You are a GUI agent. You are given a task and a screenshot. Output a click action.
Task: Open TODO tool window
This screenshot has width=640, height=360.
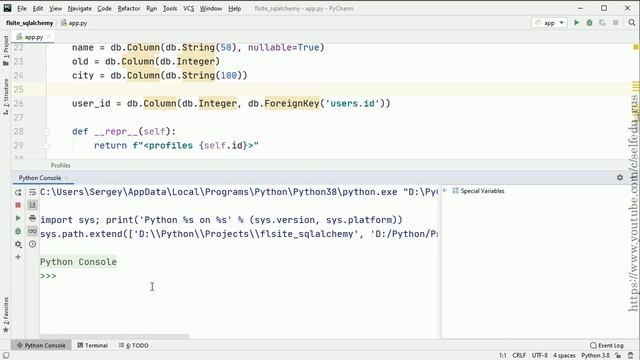point(134,345)
